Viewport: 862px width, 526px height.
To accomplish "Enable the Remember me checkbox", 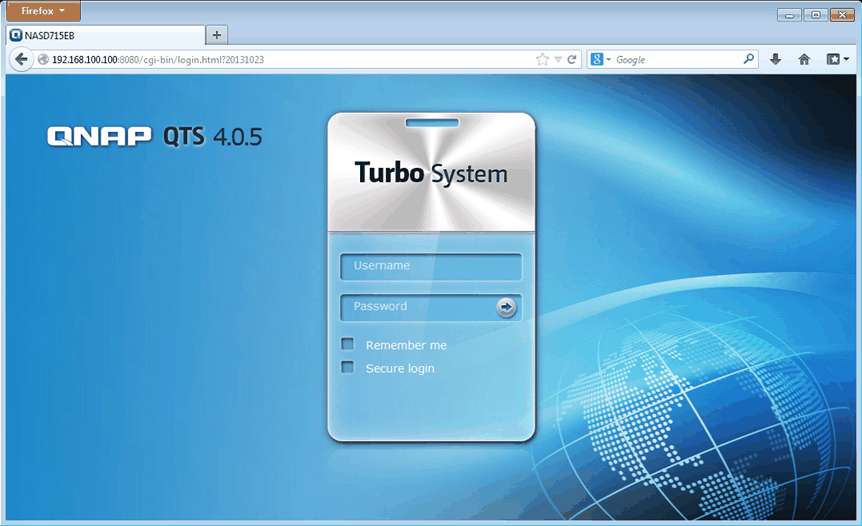I will click(x=348, y=344).
